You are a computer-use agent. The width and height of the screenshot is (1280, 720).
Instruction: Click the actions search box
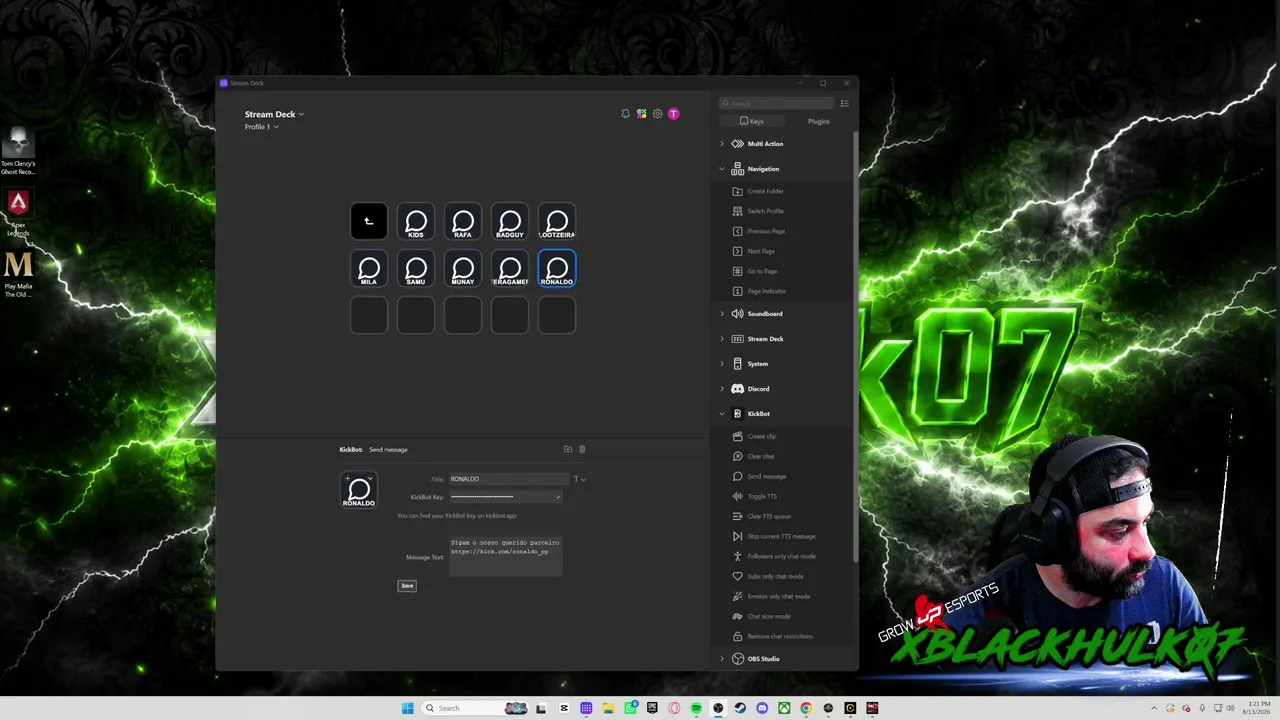pyautogui.click(x=776, y=103)
